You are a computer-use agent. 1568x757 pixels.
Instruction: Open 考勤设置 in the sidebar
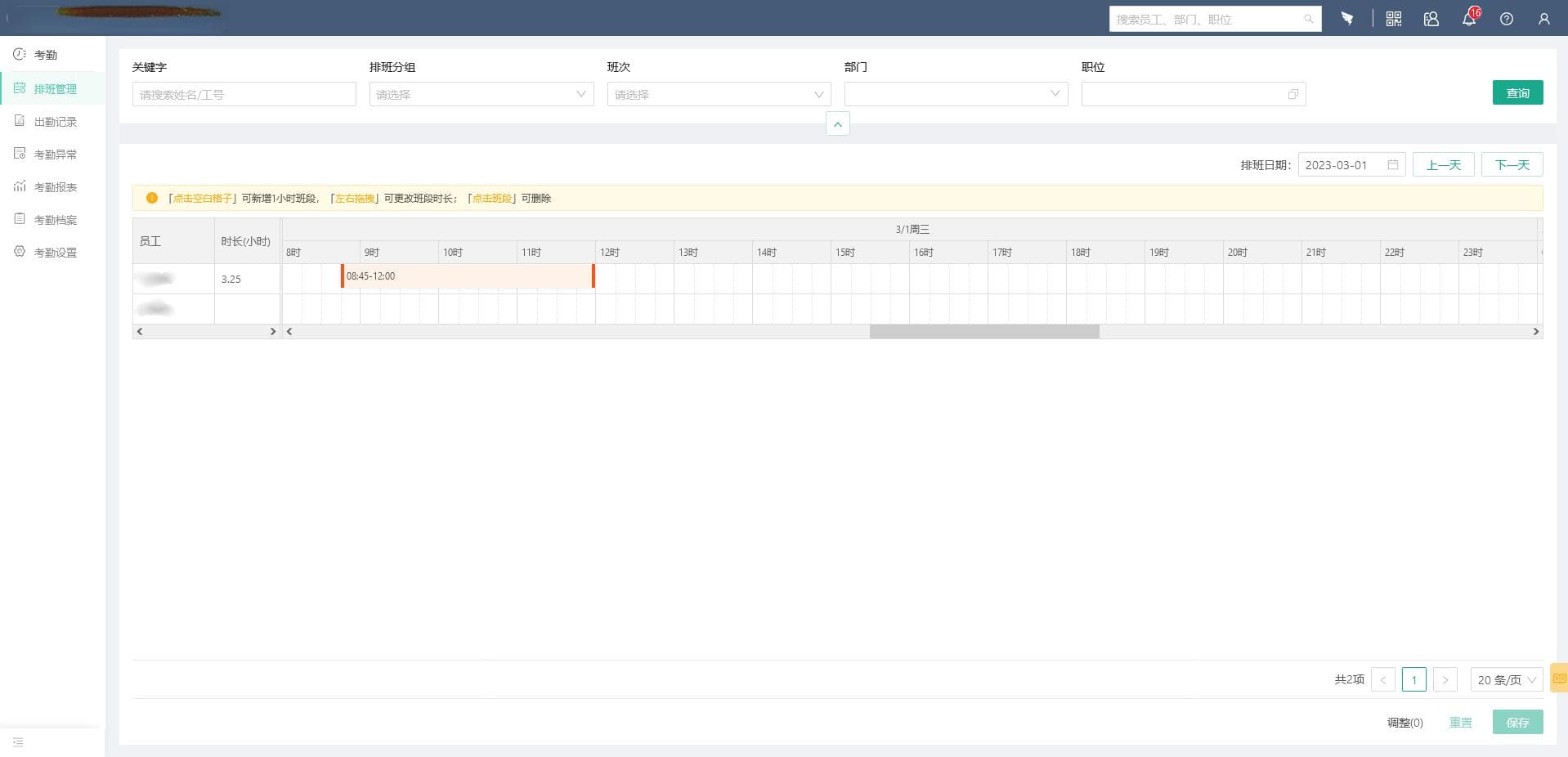point(54,252)
